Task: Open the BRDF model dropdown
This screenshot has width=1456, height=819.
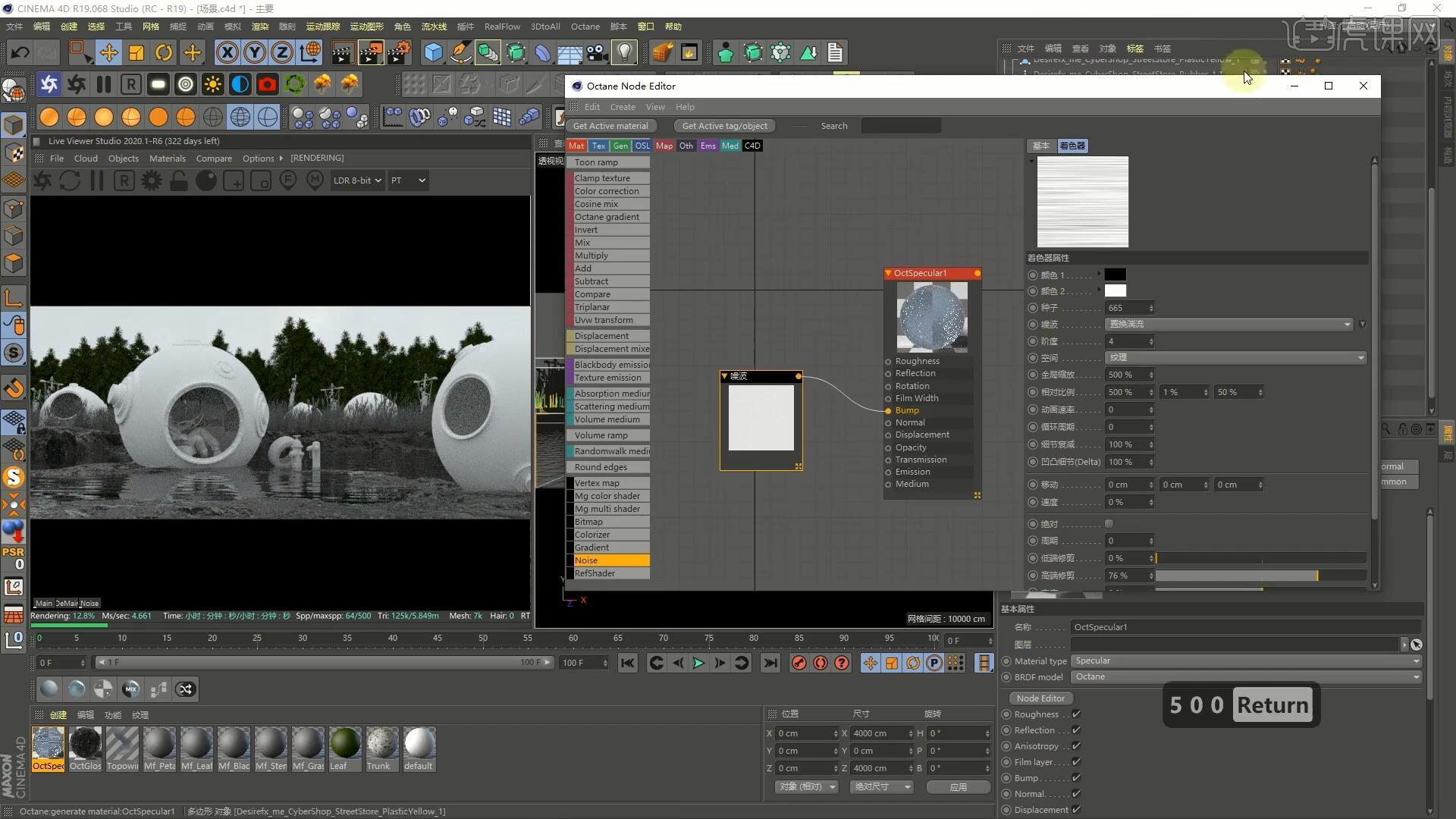Action: click(1246, 676)
